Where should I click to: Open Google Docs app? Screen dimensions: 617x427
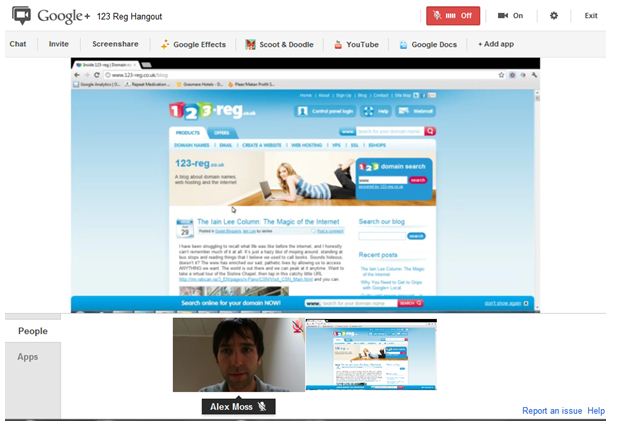(x=428, y=44)
